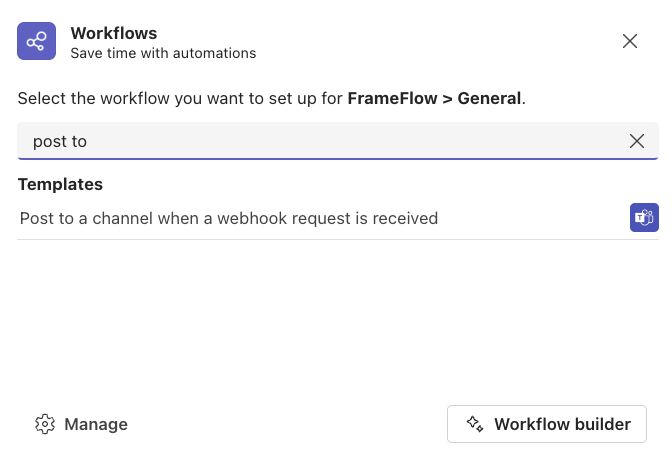This screenshot has width=672, height=458.
Task: Close the Workflows dialog
Action: (x=630, y=41)
